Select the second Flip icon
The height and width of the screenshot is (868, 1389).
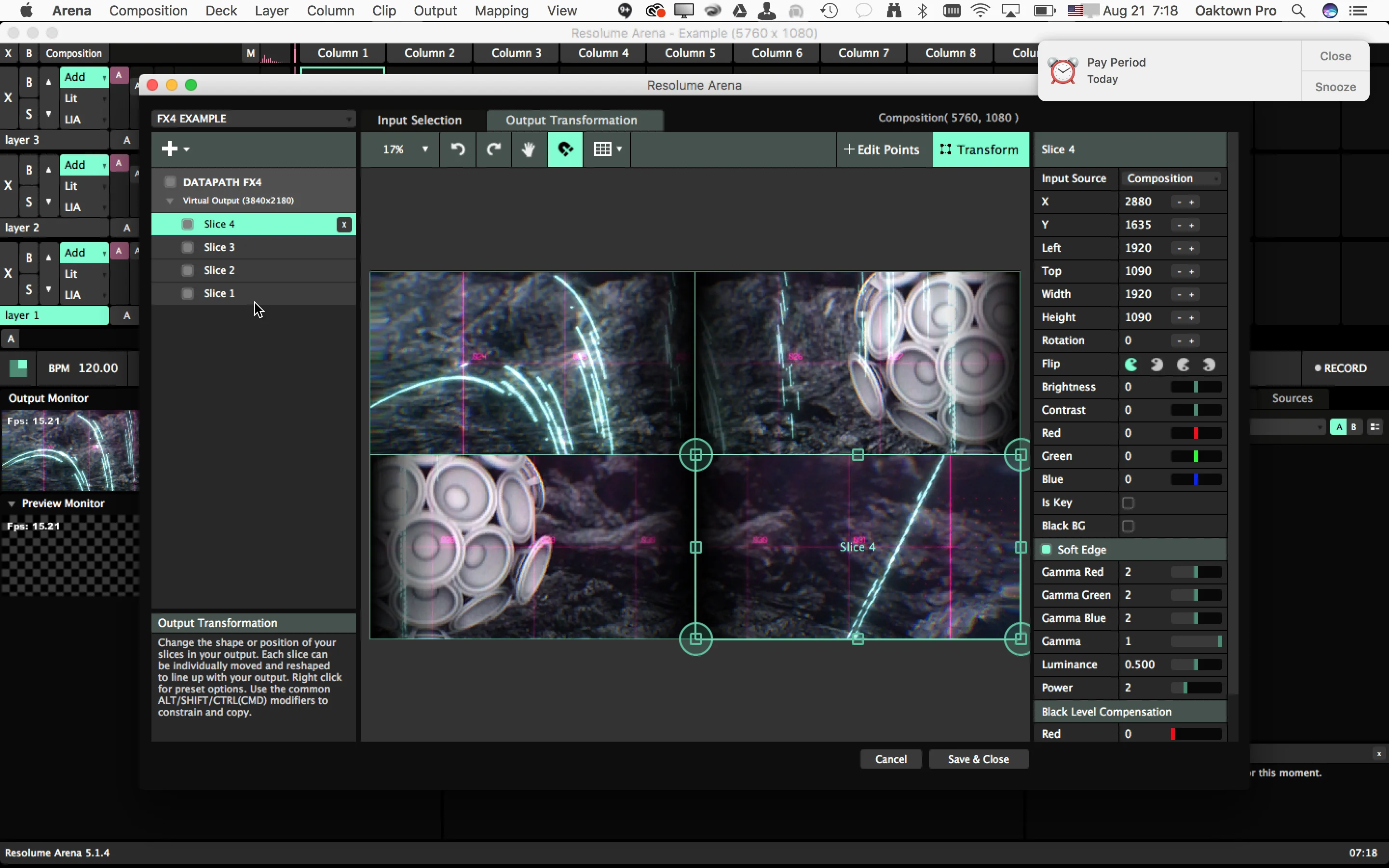[1157, 364]
